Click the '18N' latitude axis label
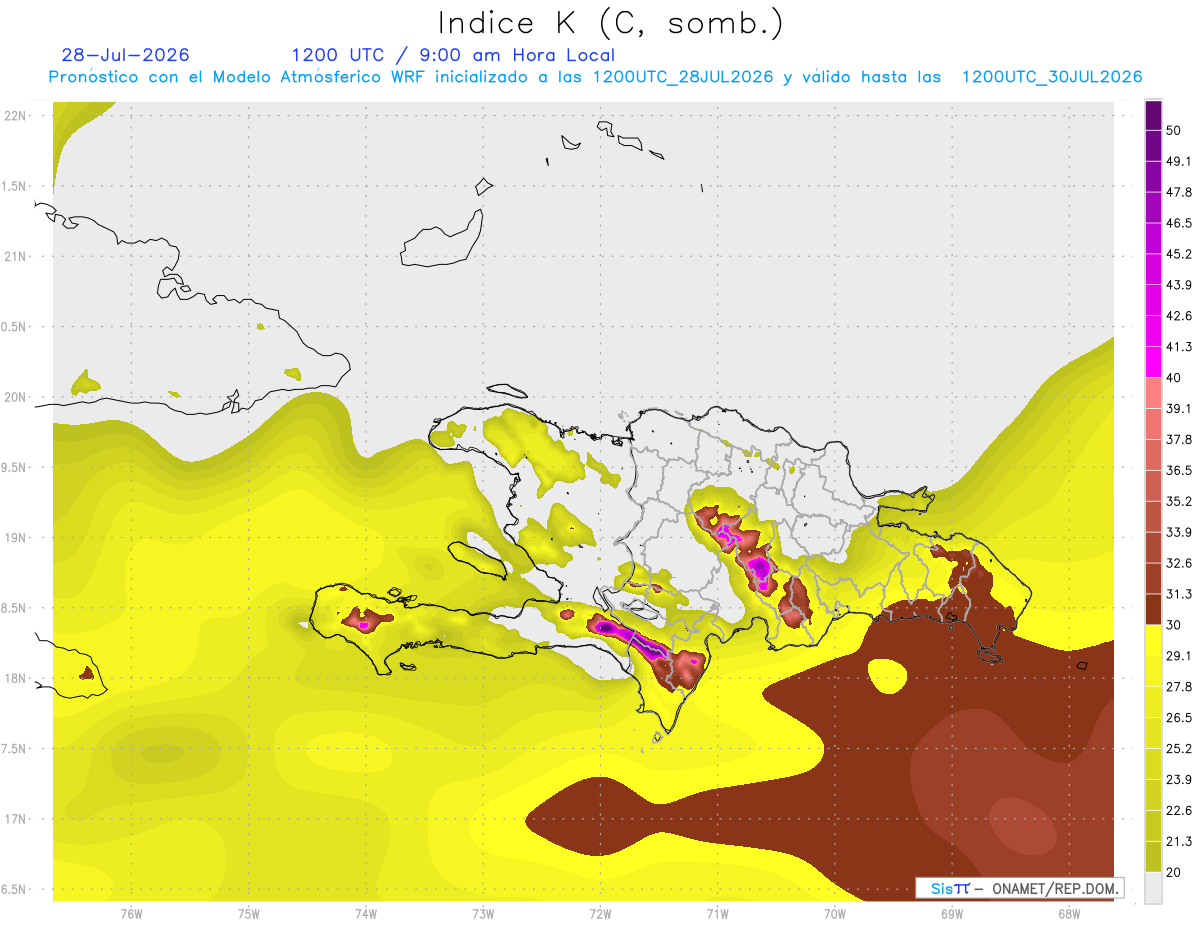Screen dimensions: 1200x927 (15, 678)
